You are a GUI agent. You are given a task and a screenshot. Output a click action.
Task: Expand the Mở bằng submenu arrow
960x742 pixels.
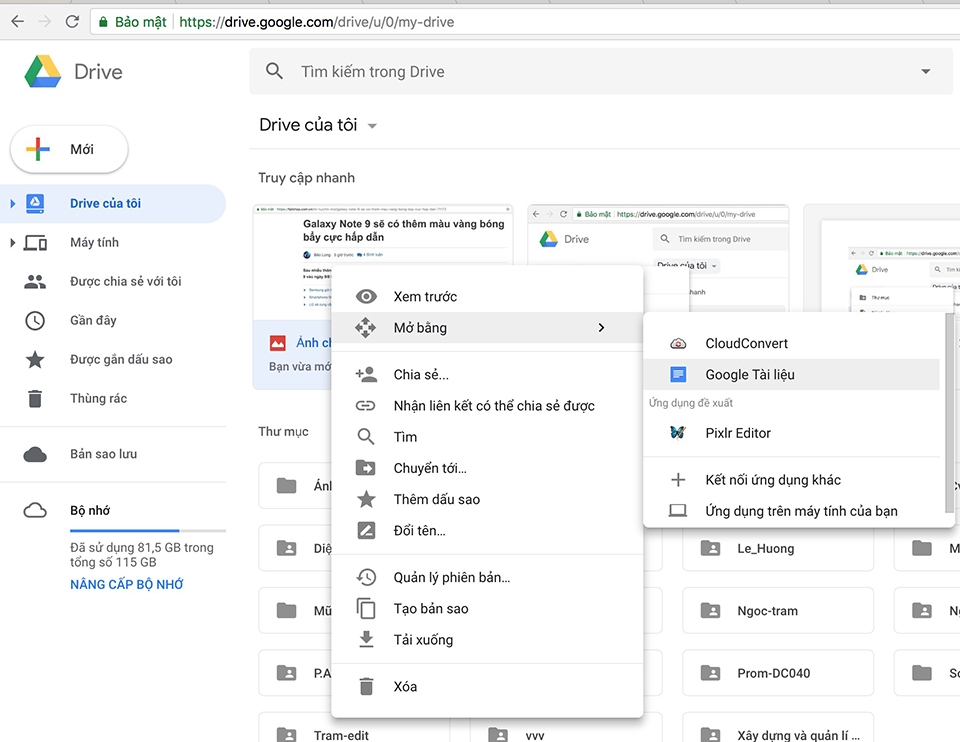(x=601, y=327)
